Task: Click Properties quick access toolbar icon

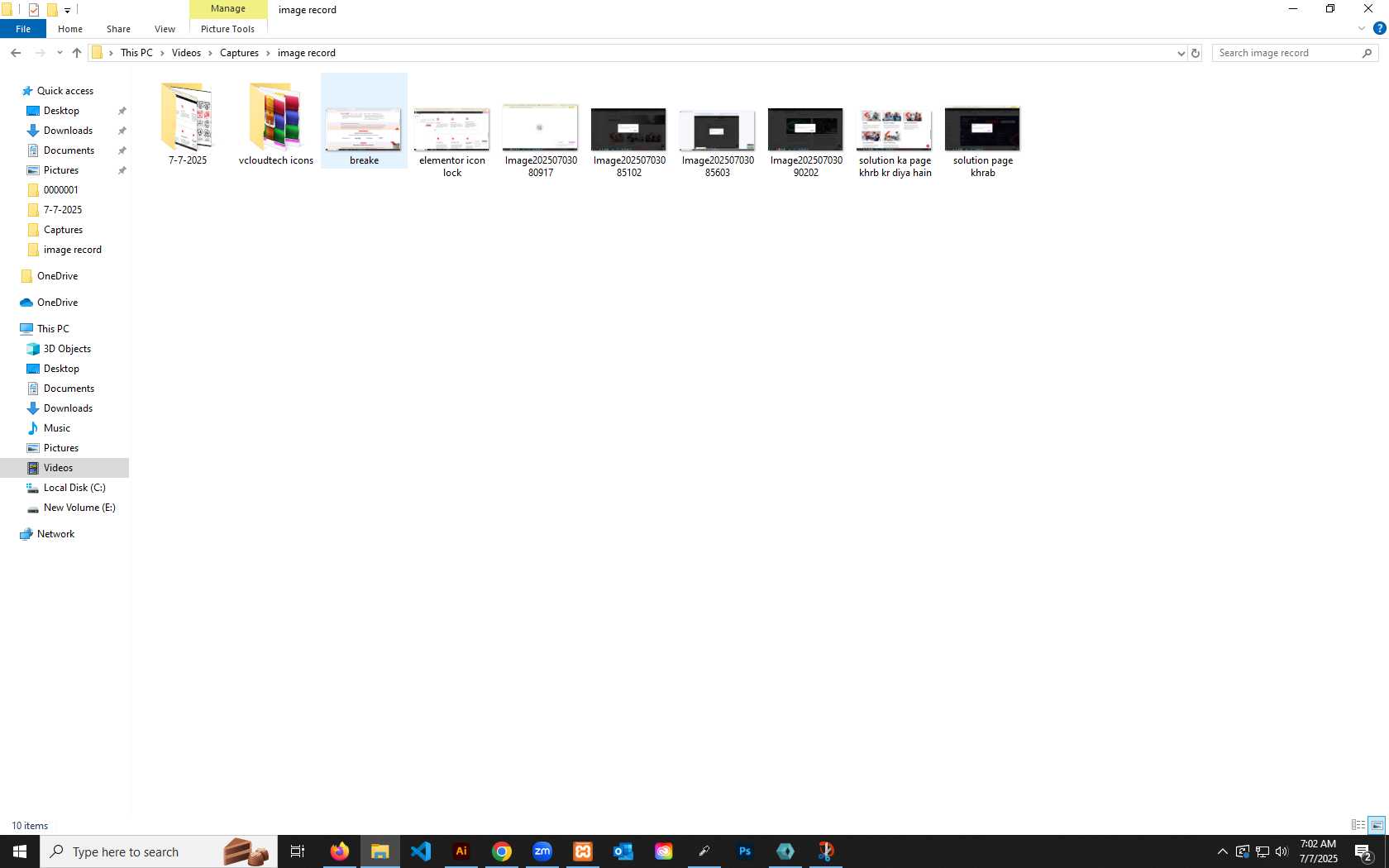Action: 34,10
